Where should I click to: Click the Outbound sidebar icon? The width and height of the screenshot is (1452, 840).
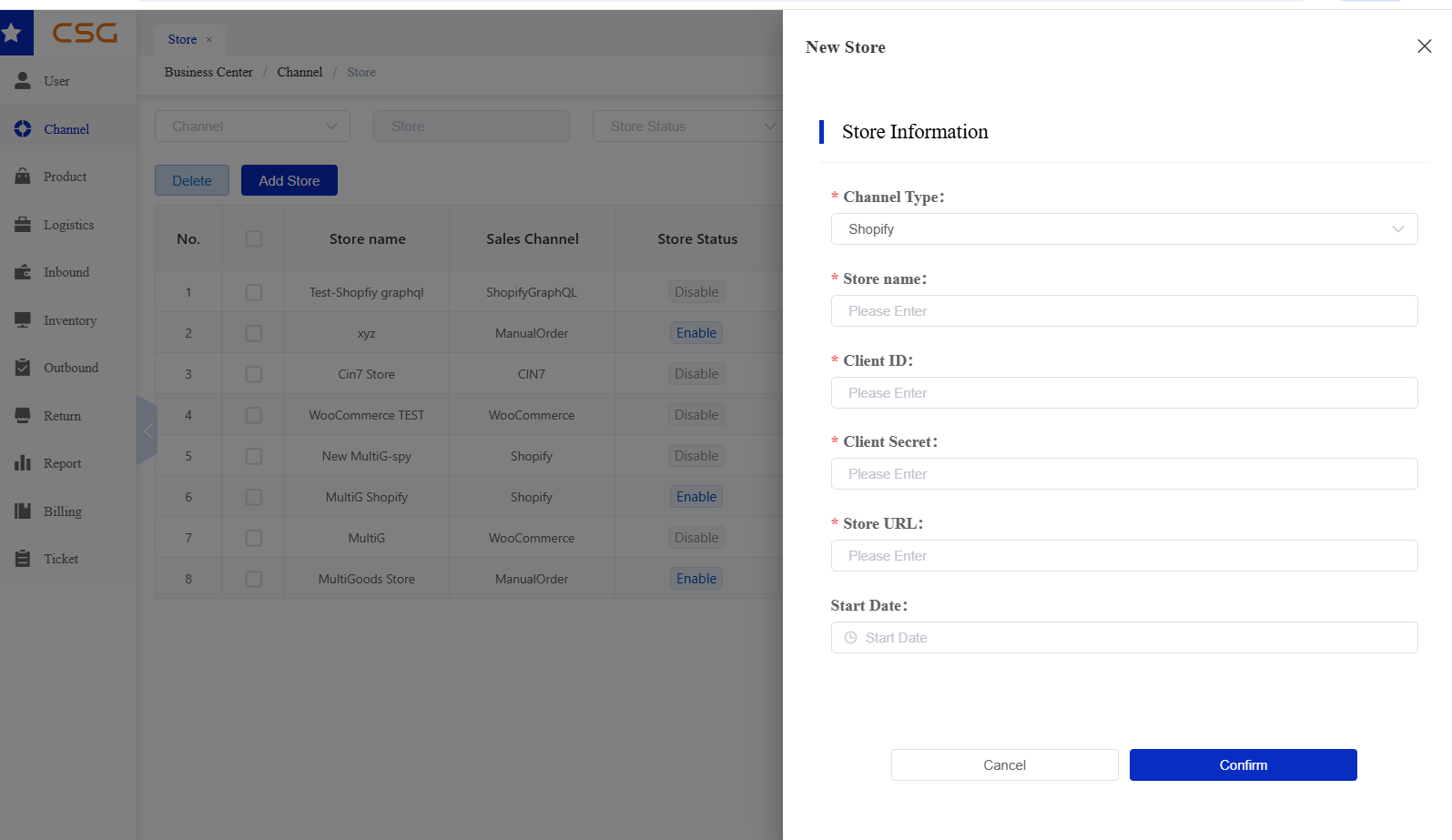click(x=23, y=368)
